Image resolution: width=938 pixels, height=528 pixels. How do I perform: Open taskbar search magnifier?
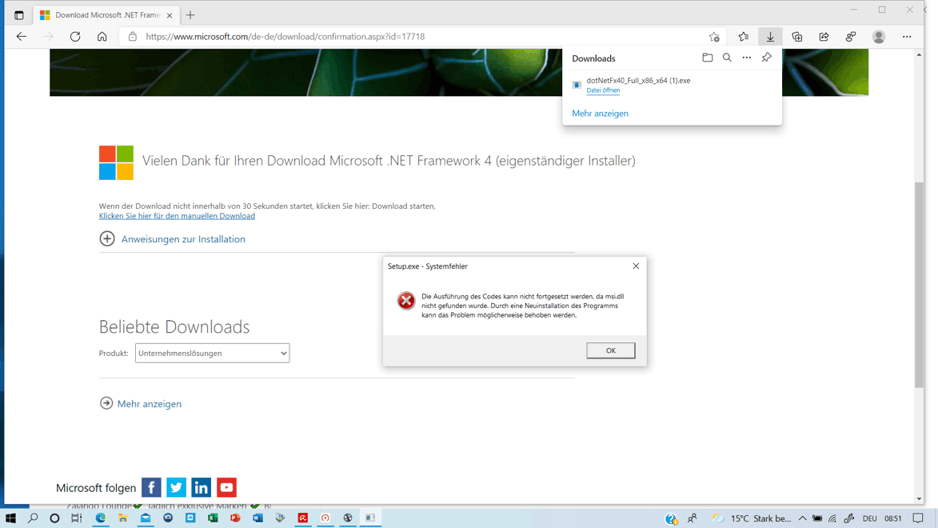32,518
